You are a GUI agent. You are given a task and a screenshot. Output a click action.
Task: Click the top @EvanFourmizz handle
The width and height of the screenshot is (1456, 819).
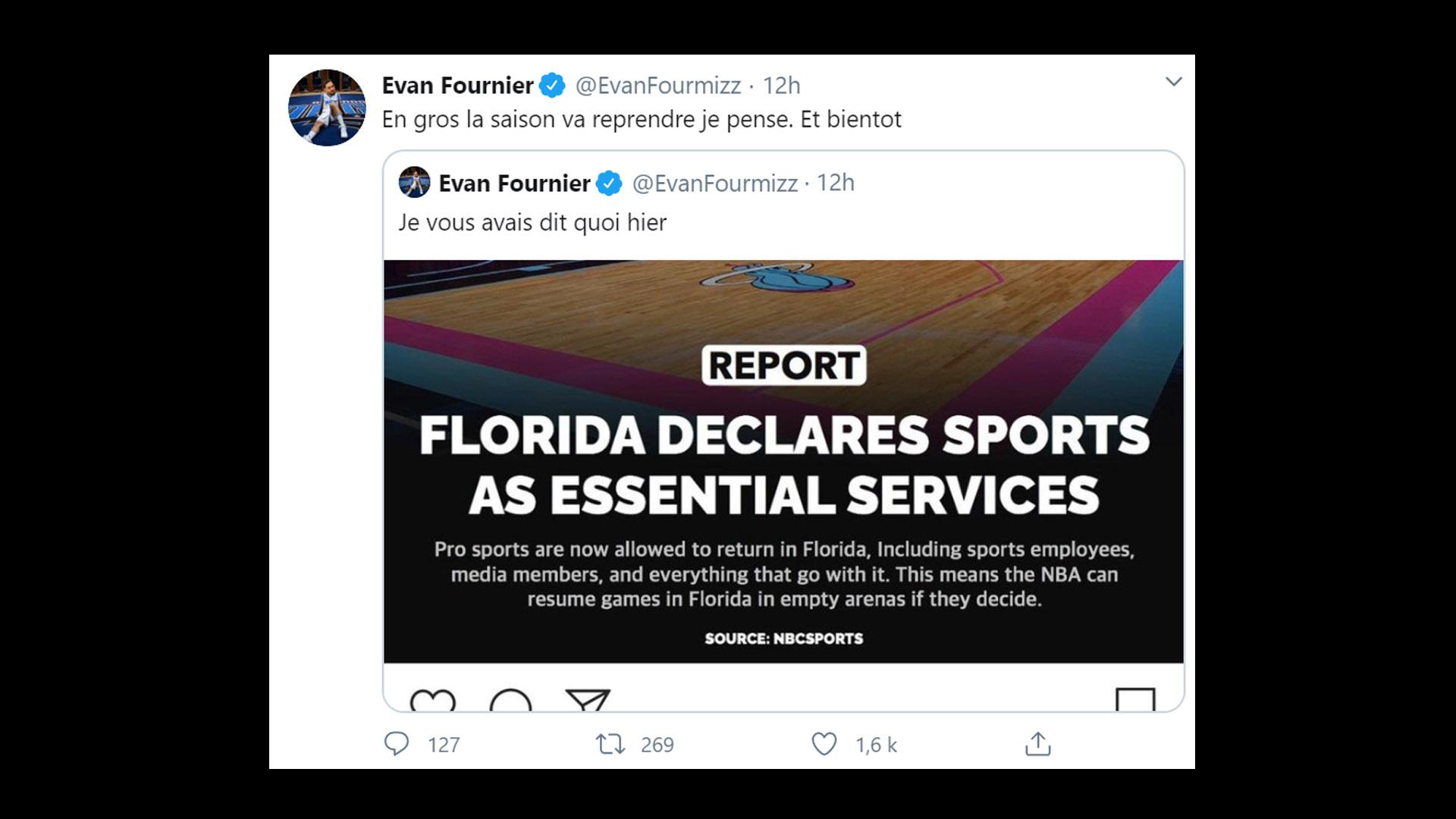pyautogui.click(x=657, y=86)
